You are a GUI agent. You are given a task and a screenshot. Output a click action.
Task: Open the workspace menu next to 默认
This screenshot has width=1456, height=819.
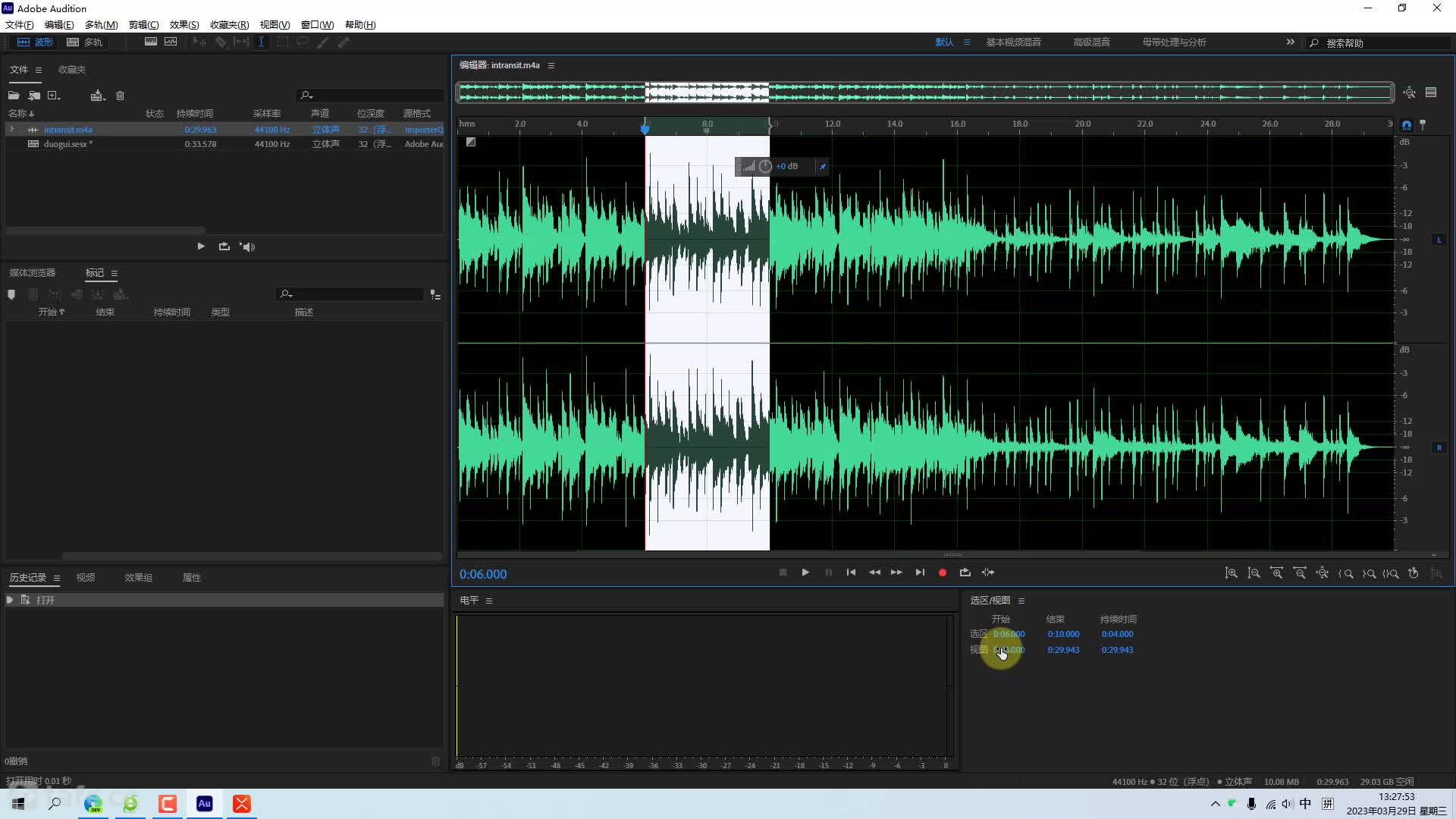pyautogui.click(x=967, y=42)
